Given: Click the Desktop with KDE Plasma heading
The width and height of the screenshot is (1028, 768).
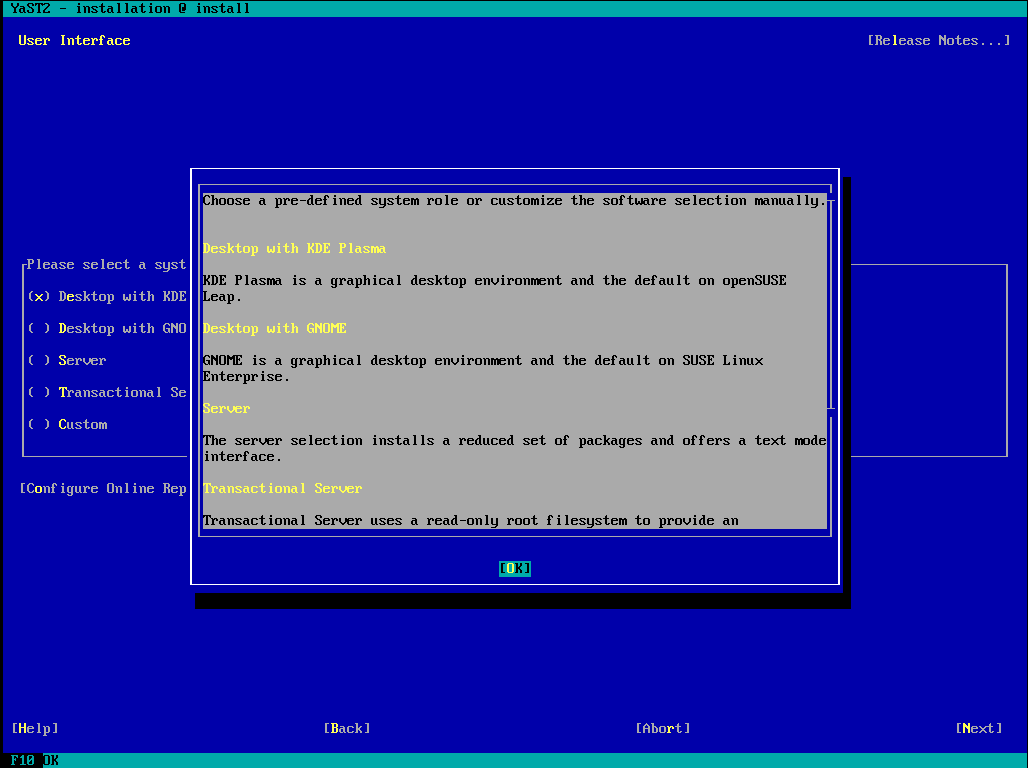Looking at the screenshot, I should (x=294, y=249).
